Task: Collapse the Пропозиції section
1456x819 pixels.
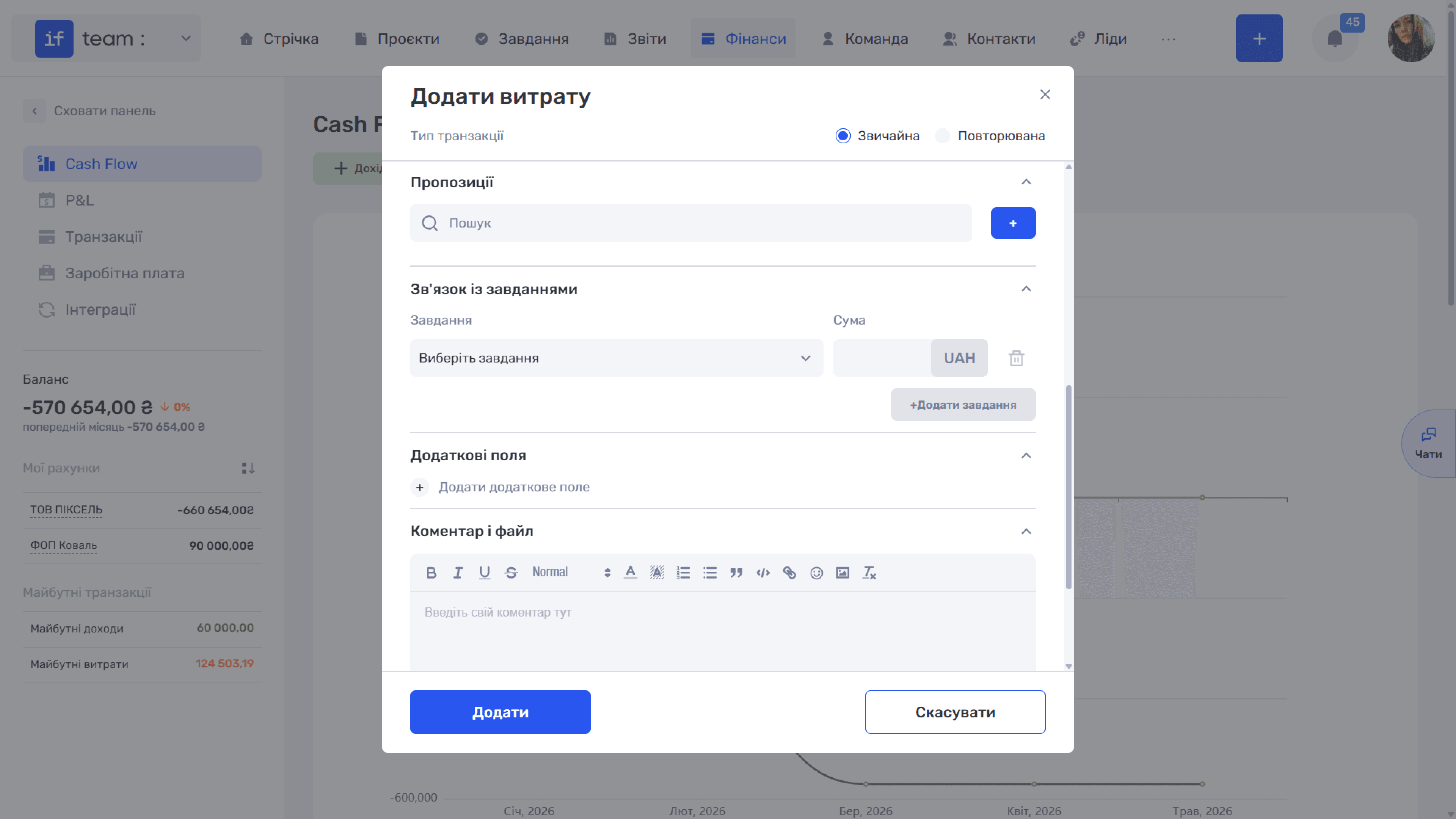Action: point(1026,182)
